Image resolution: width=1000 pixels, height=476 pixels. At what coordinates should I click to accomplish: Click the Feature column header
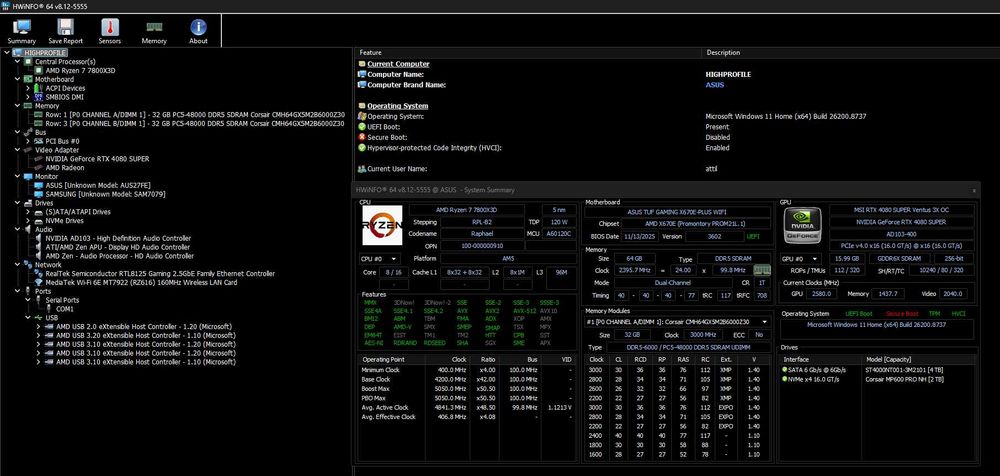click(x=529, y=52)
